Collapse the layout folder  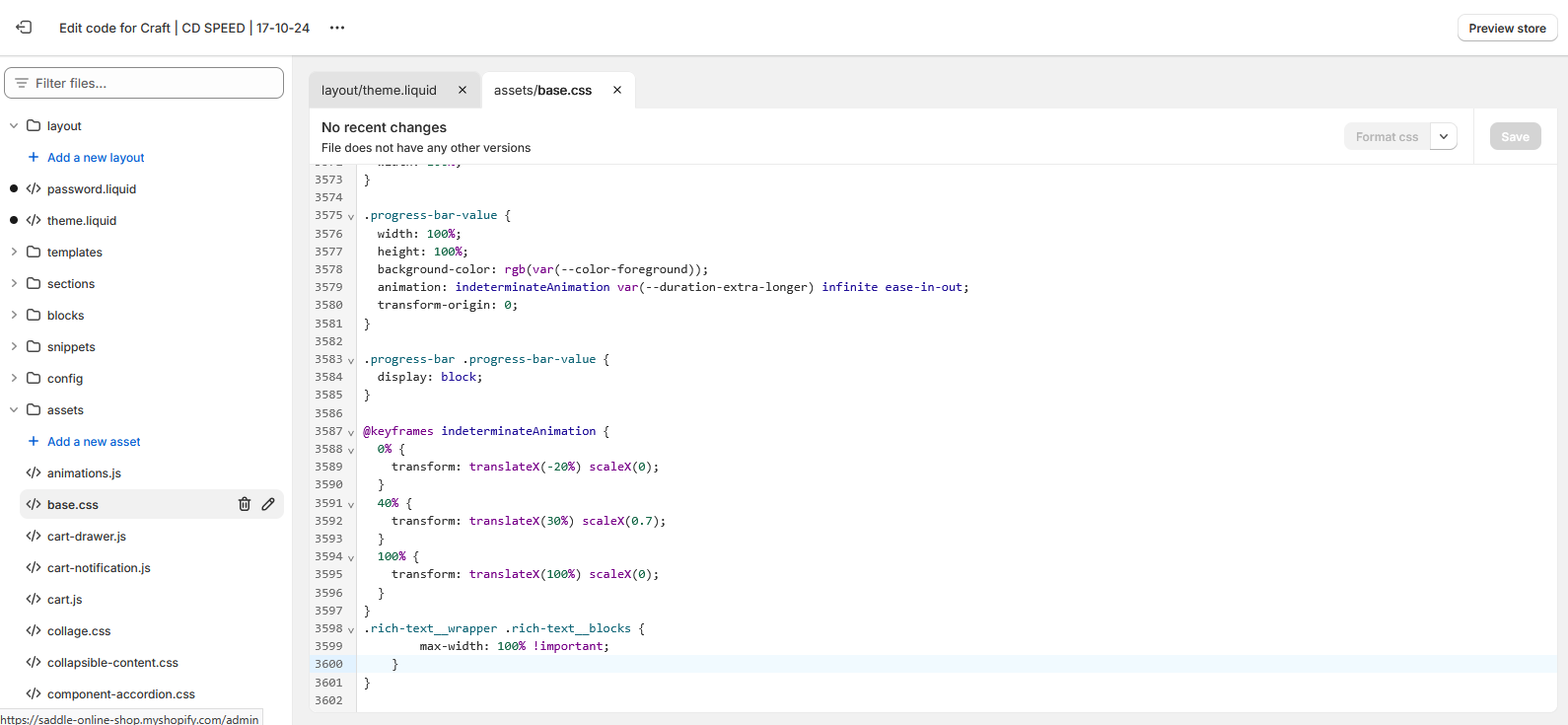point(14,125)
